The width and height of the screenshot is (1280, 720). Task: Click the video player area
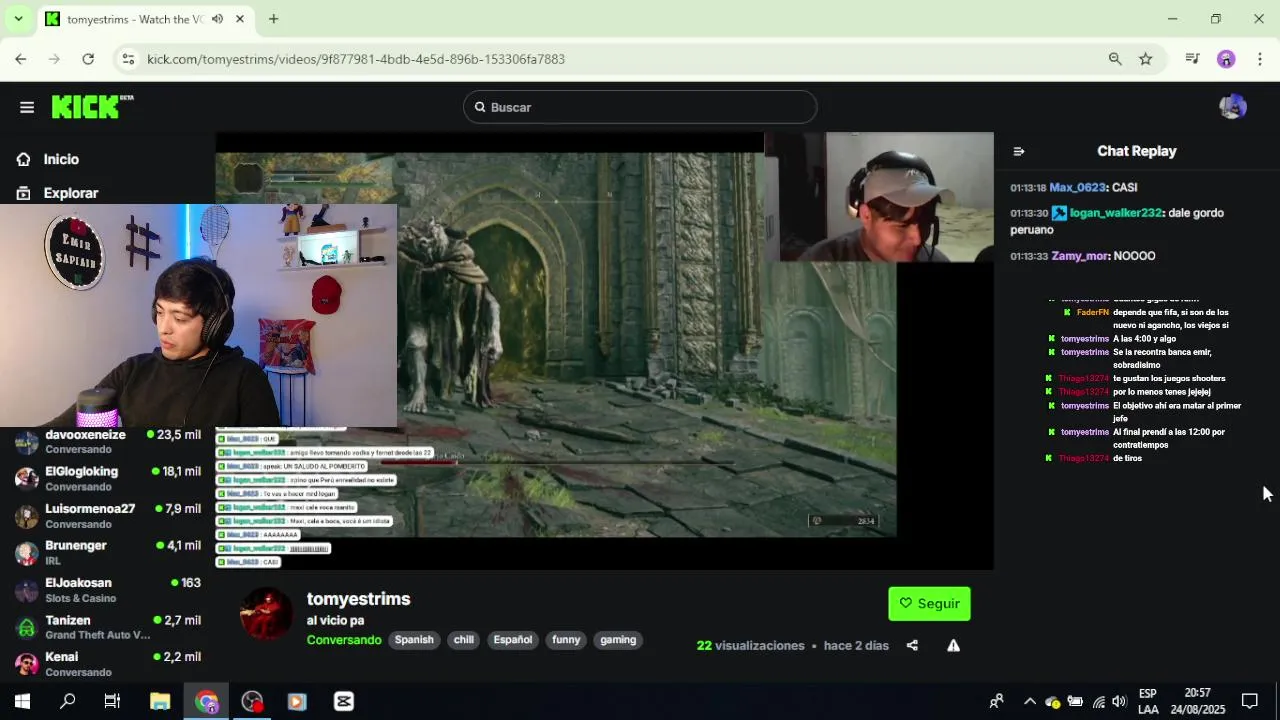605,350
